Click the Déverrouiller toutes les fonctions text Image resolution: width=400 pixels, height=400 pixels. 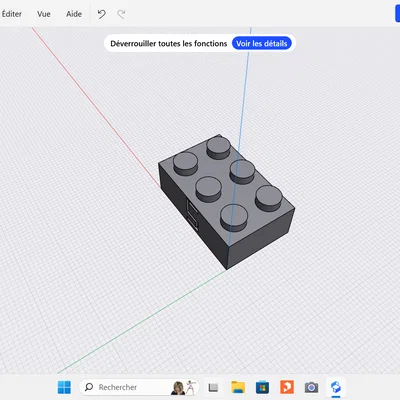[x=169, y=44]
